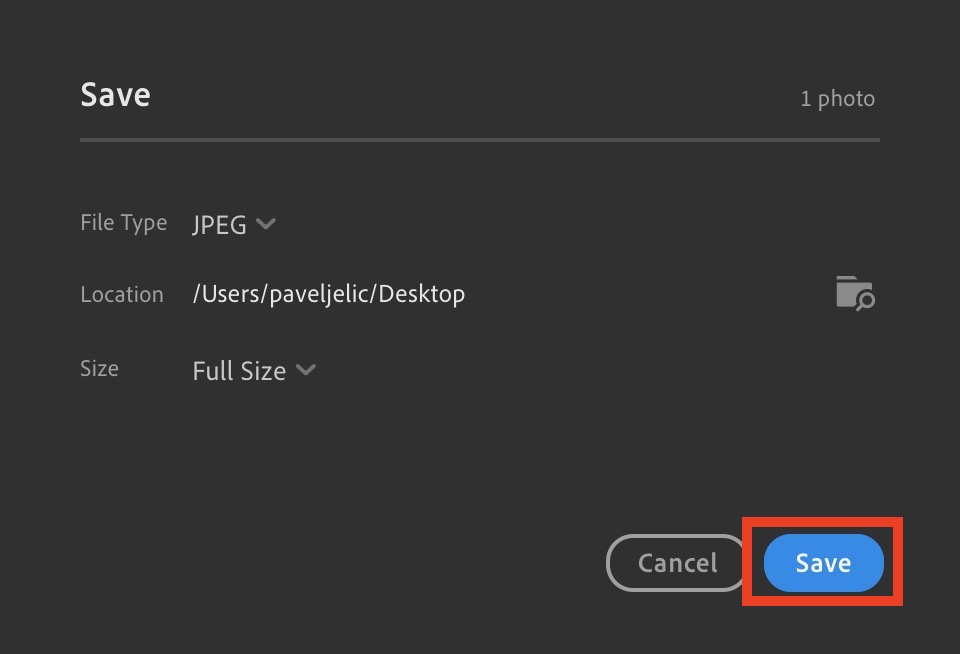Open the JPEG file type dropdown
The height and width of the screenshot is (654, 960).
234,224
